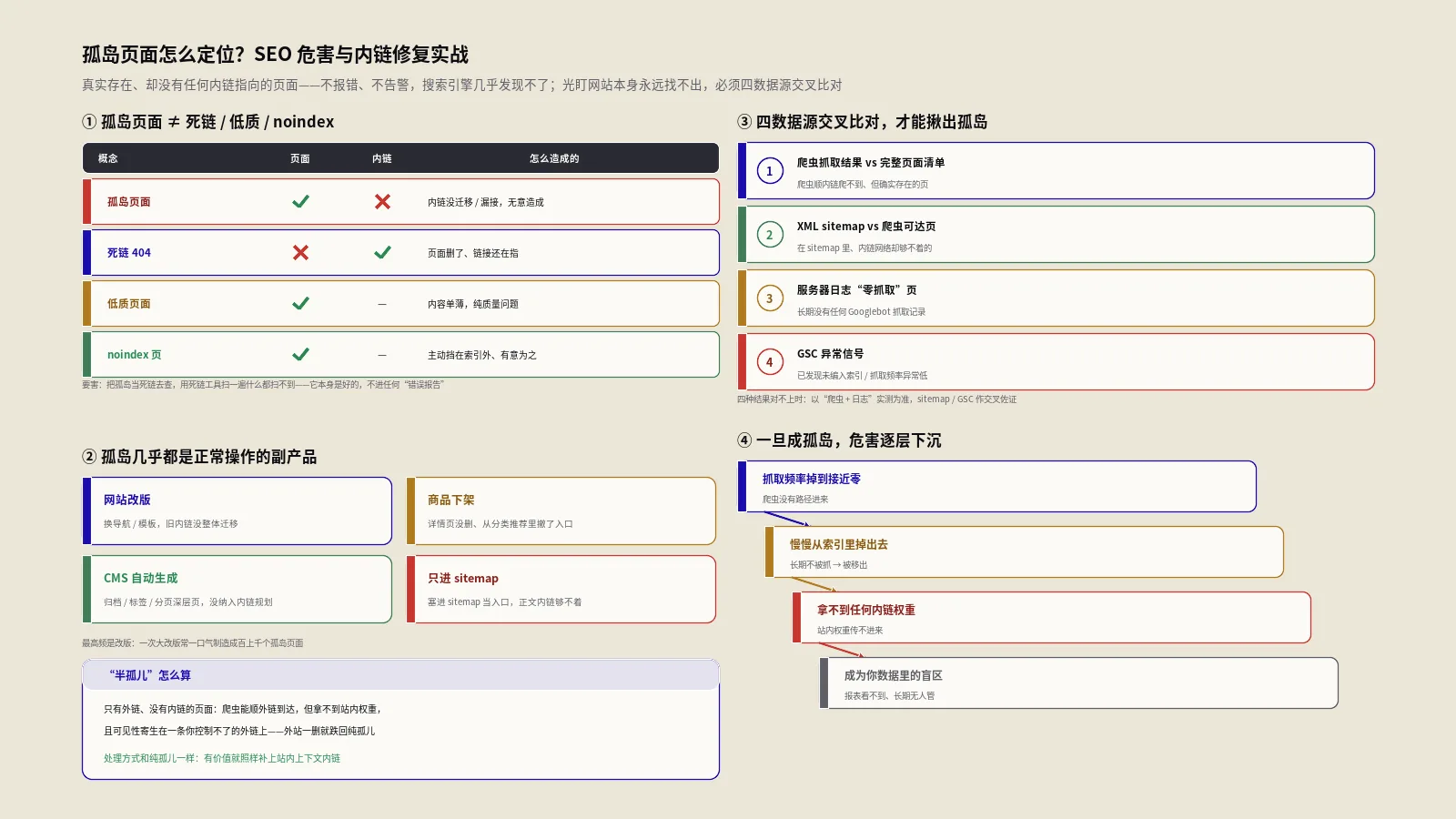Click the title 爬虫抓取结果 vs 完整页面清单
1456x819 pixels.
coord(871,163)
